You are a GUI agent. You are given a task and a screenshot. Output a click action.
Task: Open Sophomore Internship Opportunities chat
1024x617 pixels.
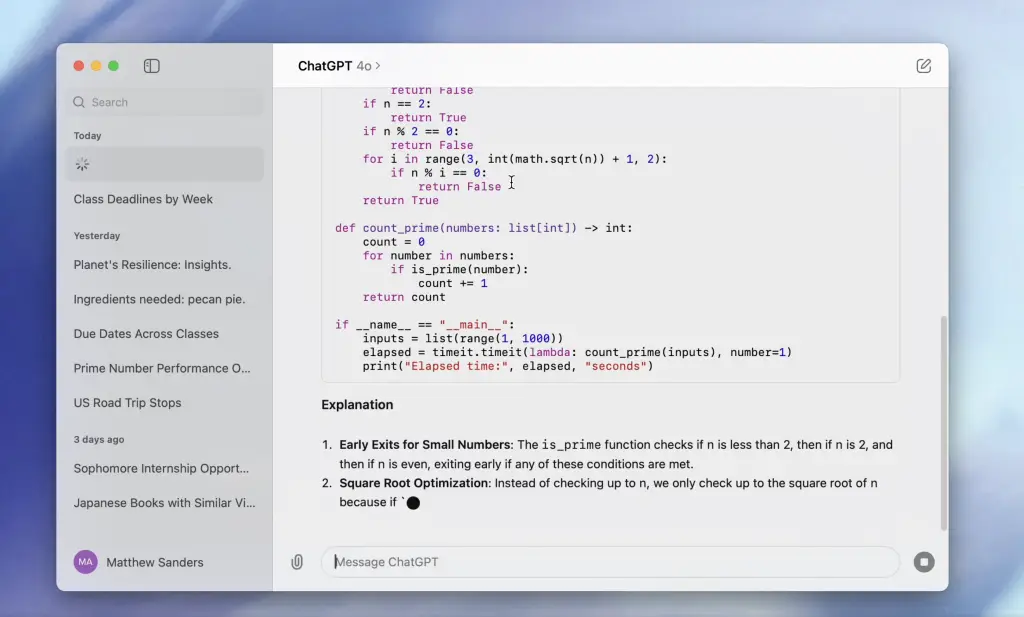(161, 468)
